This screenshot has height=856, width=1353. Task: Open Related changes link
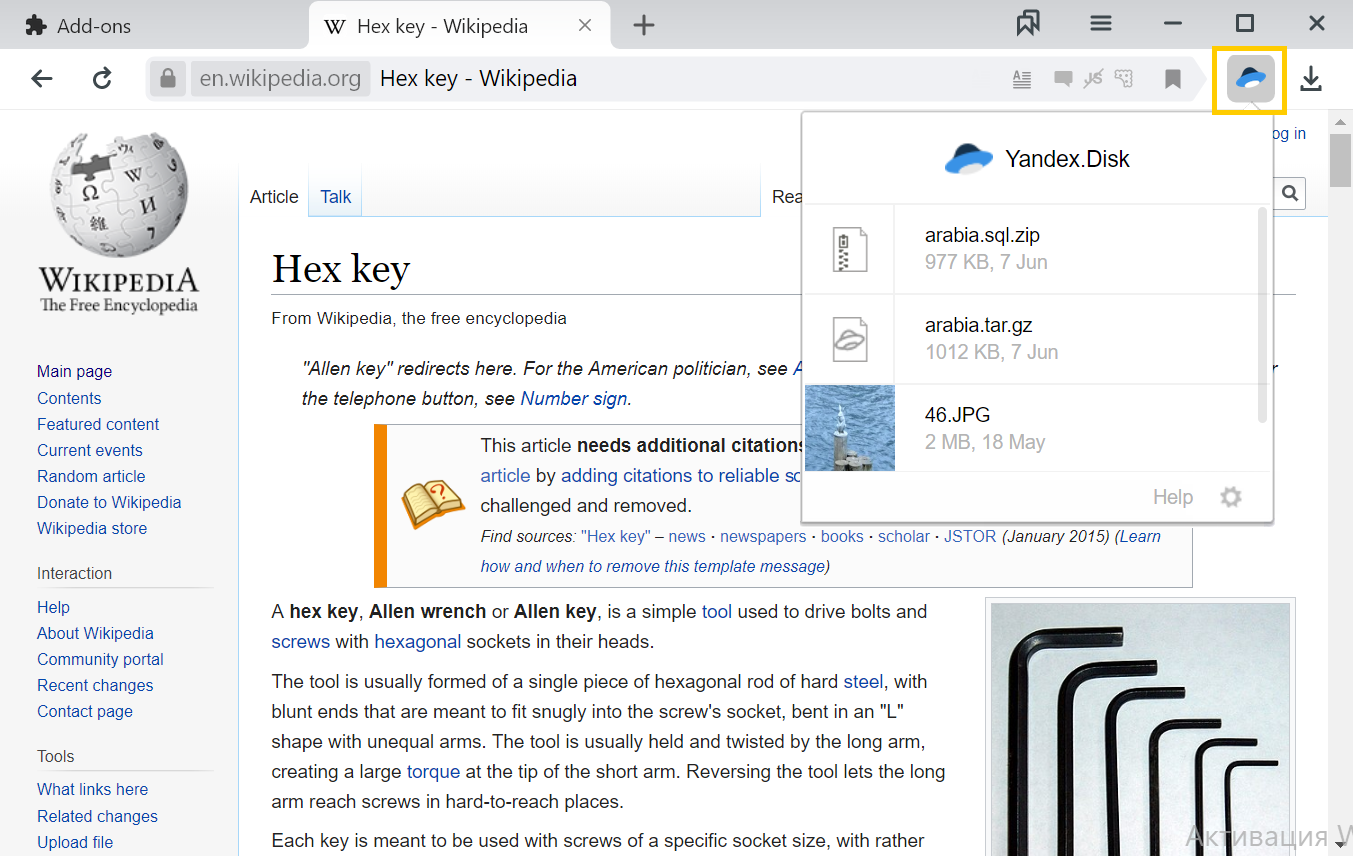97,816
